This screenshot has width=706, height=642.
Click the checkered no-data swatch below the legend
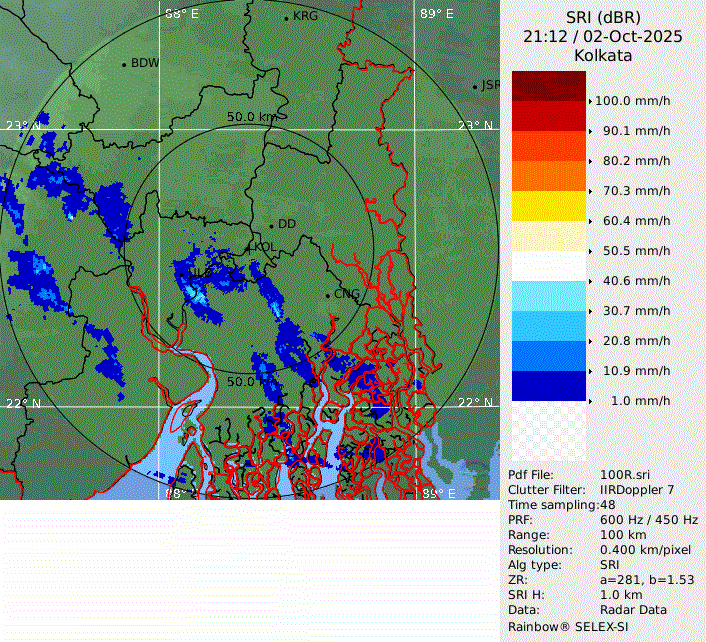[549, 431]
